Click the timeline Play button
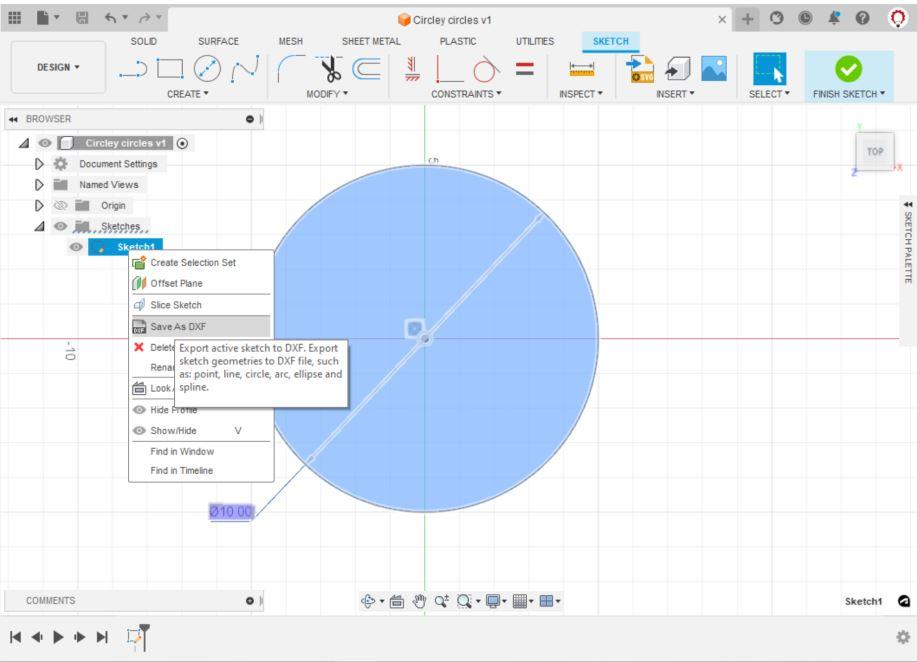917x662 pixels. coord(58,636)
